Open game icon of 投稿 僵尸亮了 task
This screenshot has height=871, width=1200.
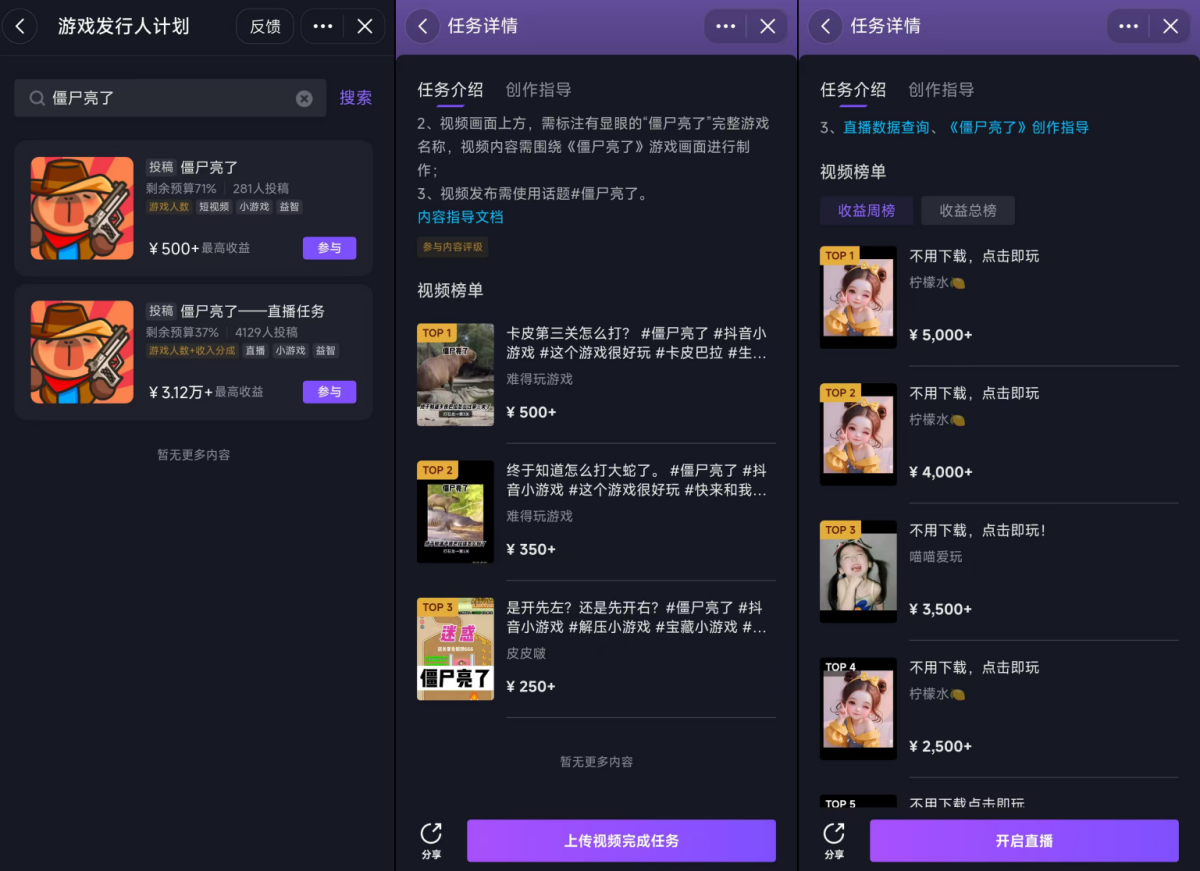pyautogui.click(x=82, y=208)
